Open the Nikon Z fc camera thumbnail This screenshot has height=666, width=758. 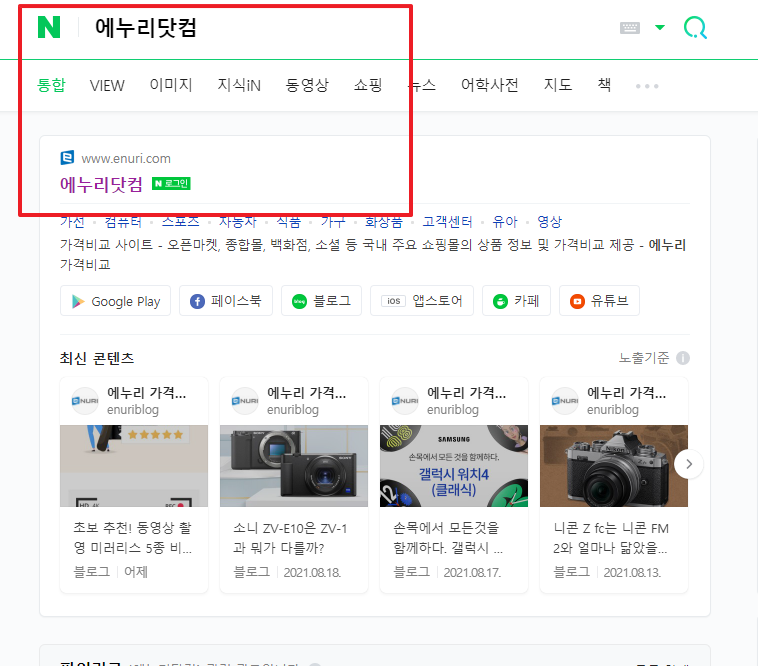[614, 466]
